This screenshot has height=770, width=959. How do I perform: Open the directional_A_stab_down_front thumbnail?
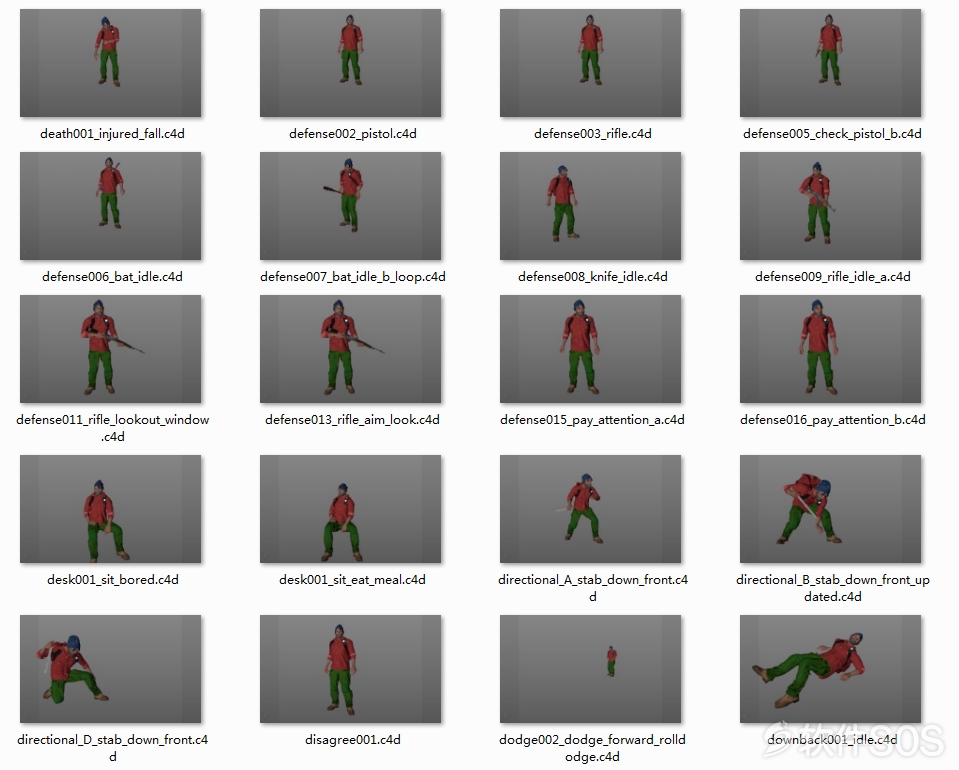(590, 509)
